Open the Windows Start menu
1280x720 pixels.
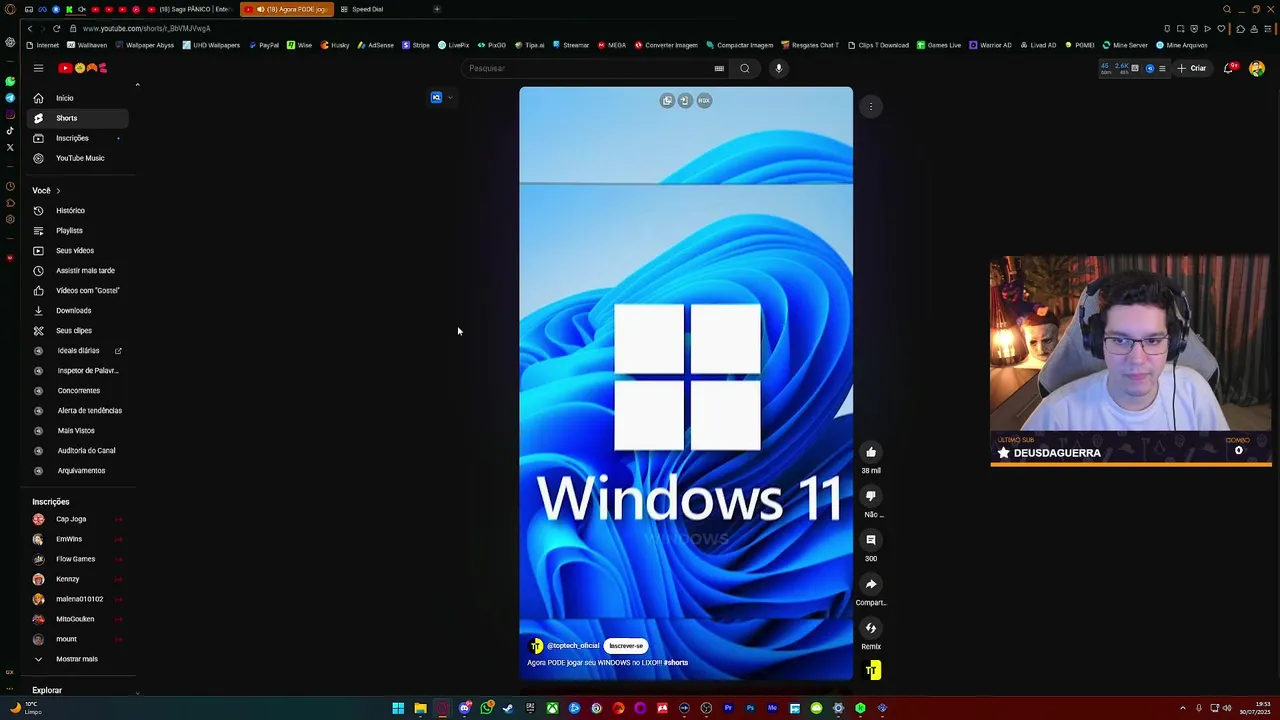(398, 708)
